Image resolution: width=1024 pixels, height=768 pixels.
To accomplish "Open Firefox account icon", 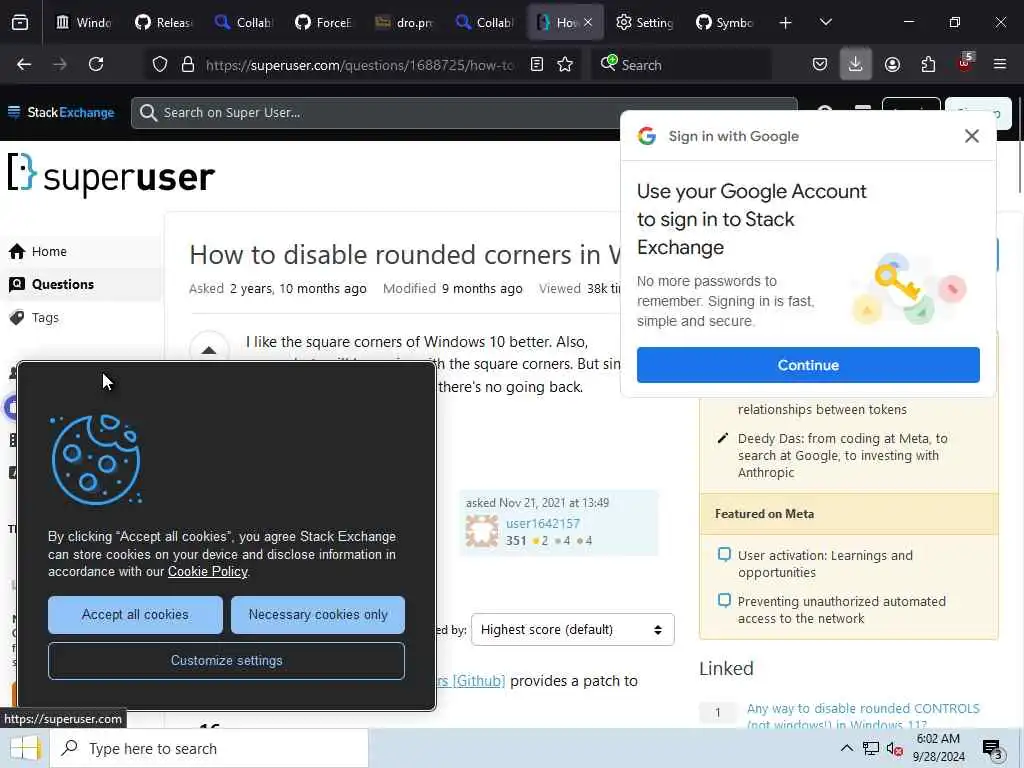I will [x=892, y=64].
